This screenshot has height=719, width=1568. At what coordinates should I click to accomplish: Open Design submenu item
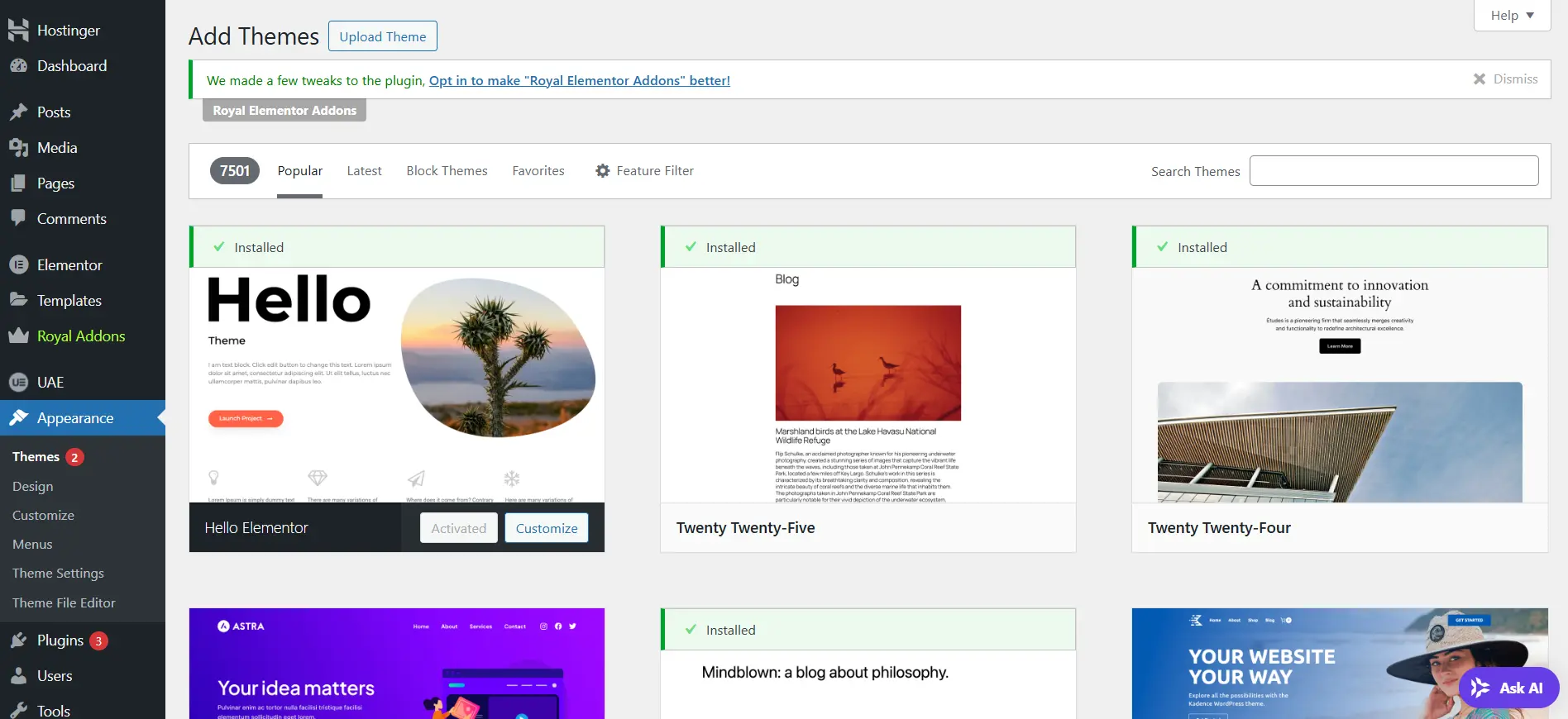[x=33, y=487]
